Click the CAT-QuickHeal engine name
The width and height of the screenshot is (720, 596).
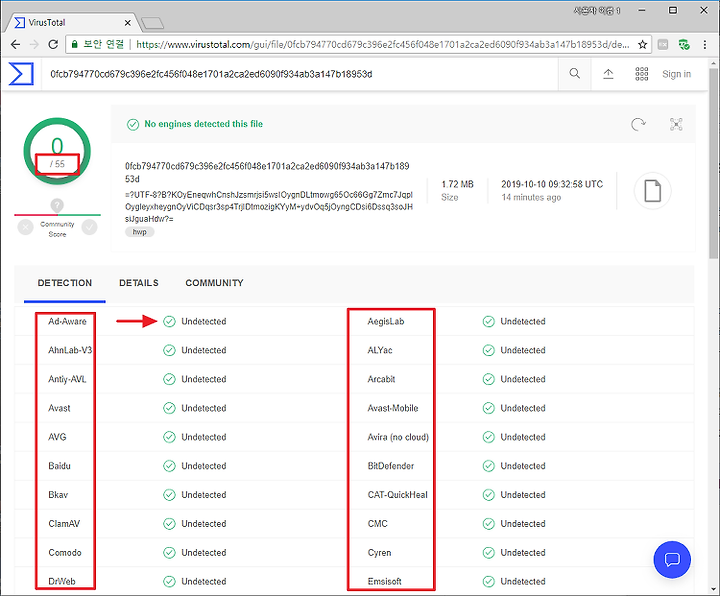[398, 495]
